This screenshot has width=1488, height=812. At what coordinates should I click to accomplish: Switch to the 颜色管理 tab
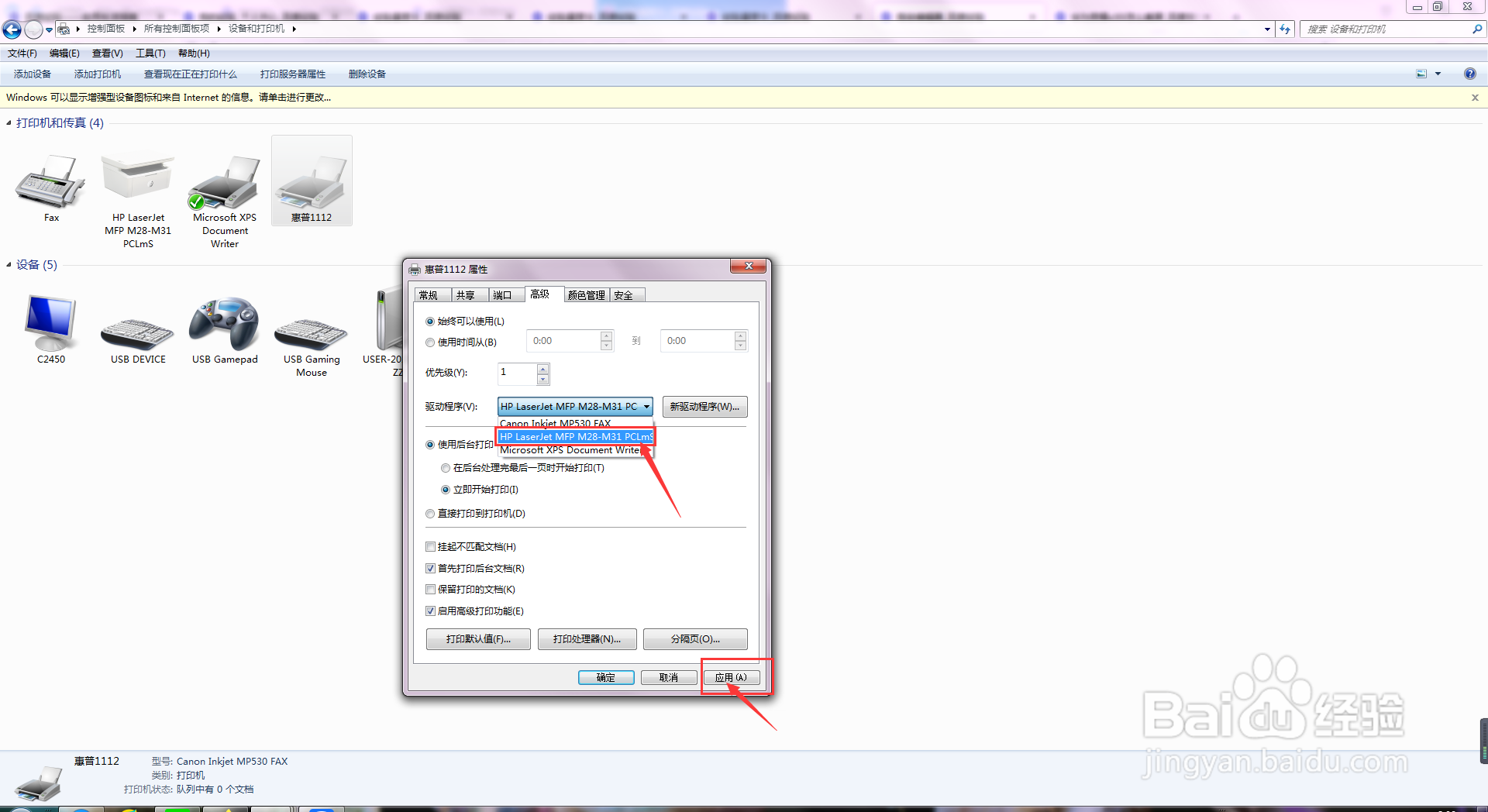587,295
